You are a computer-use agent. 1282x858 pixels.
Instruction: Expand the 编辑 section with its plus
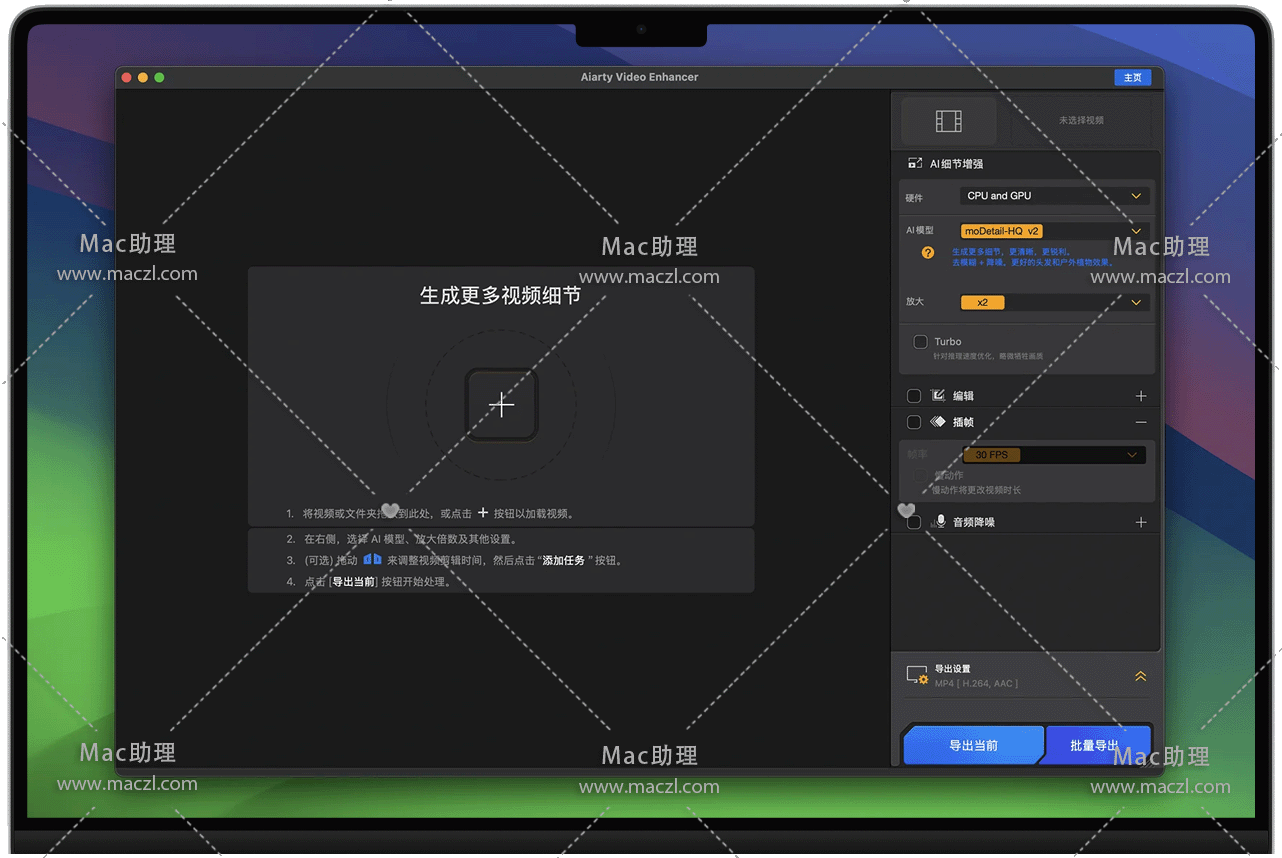[1141, 396]
